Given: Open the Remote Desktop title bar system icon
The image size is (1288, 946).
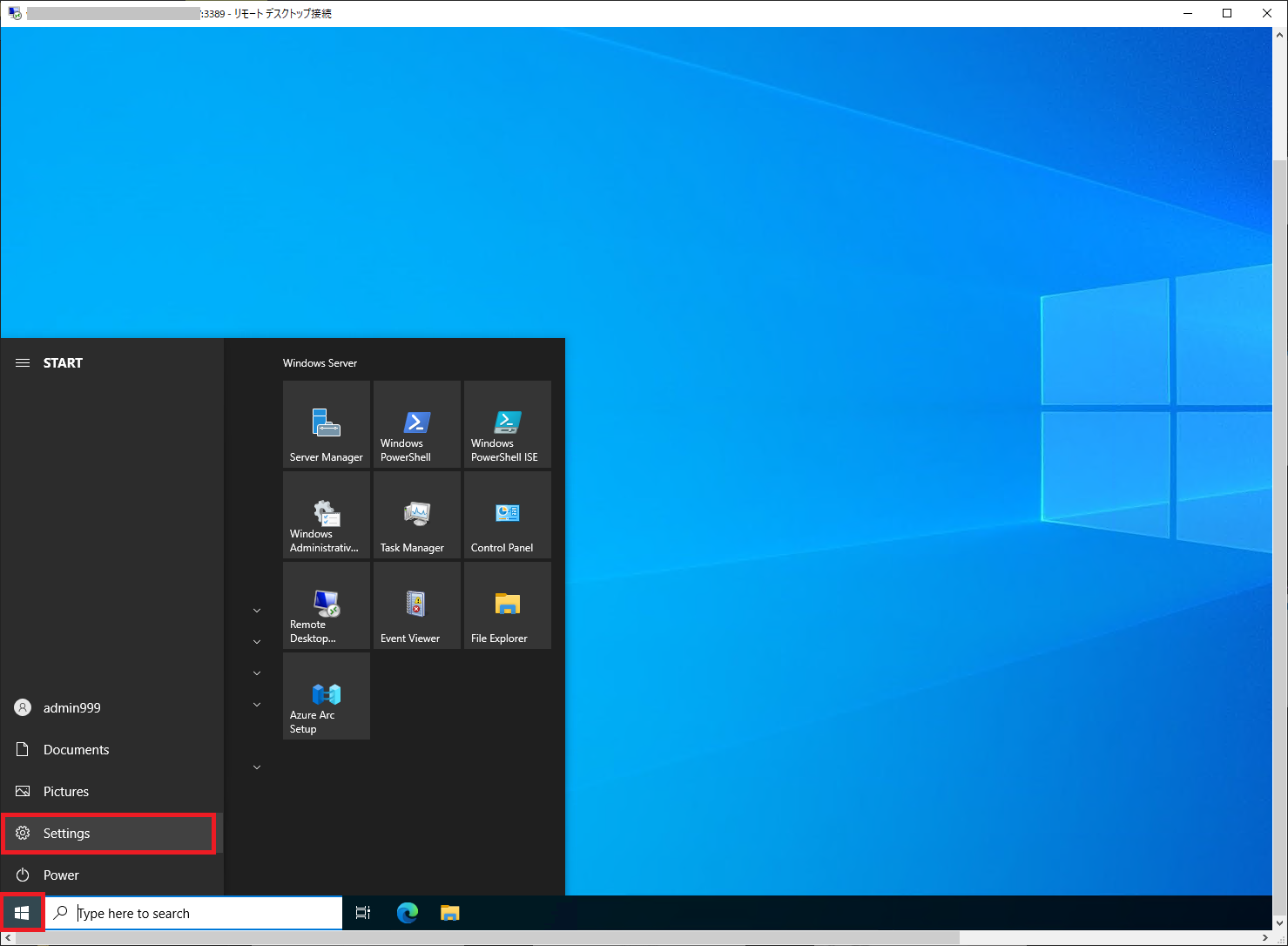Looking at the screenshot, I should (x=15, y=13).
